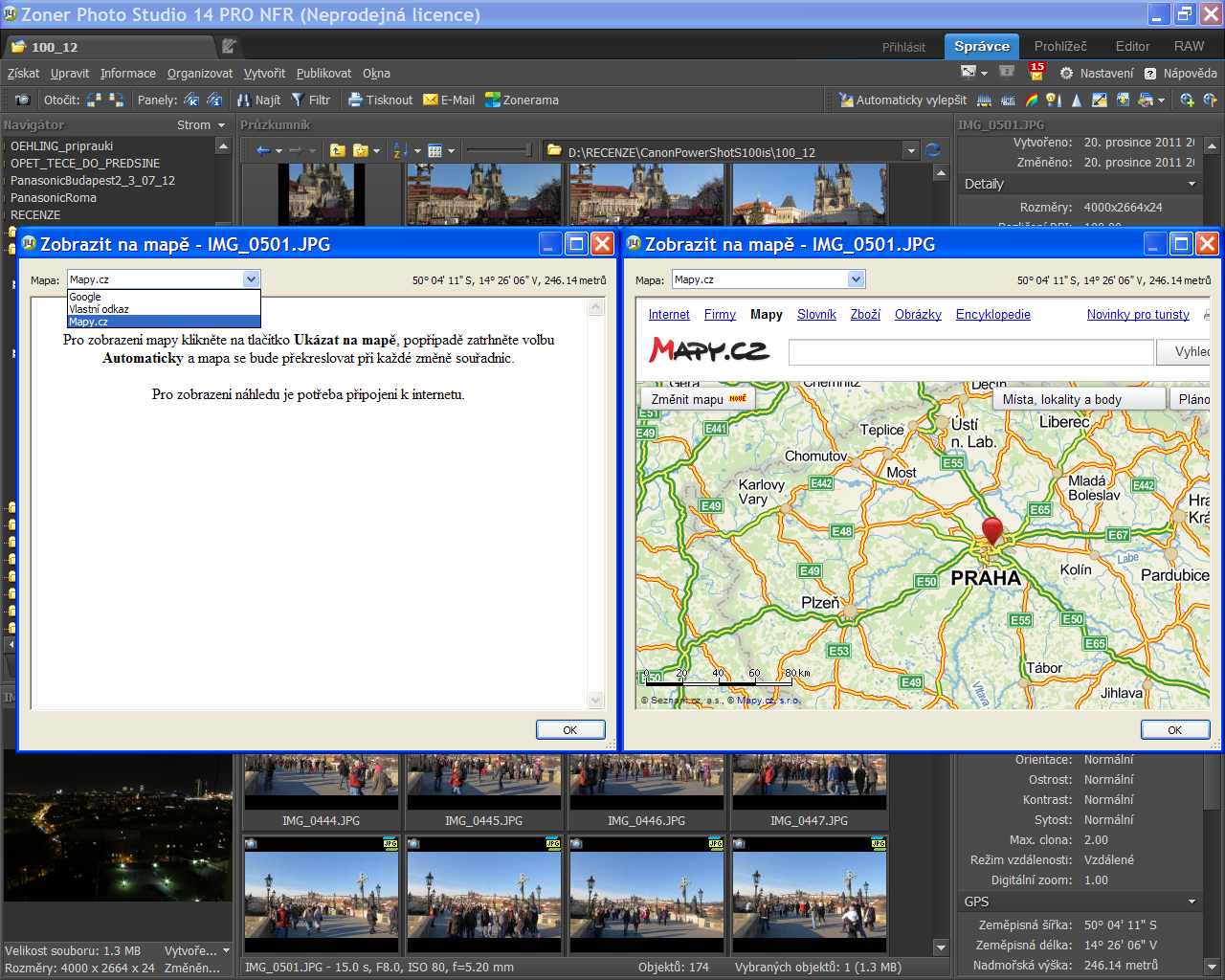
Task: Click the assign GPS data globe-plus icon
Action: click(1187, 100)
